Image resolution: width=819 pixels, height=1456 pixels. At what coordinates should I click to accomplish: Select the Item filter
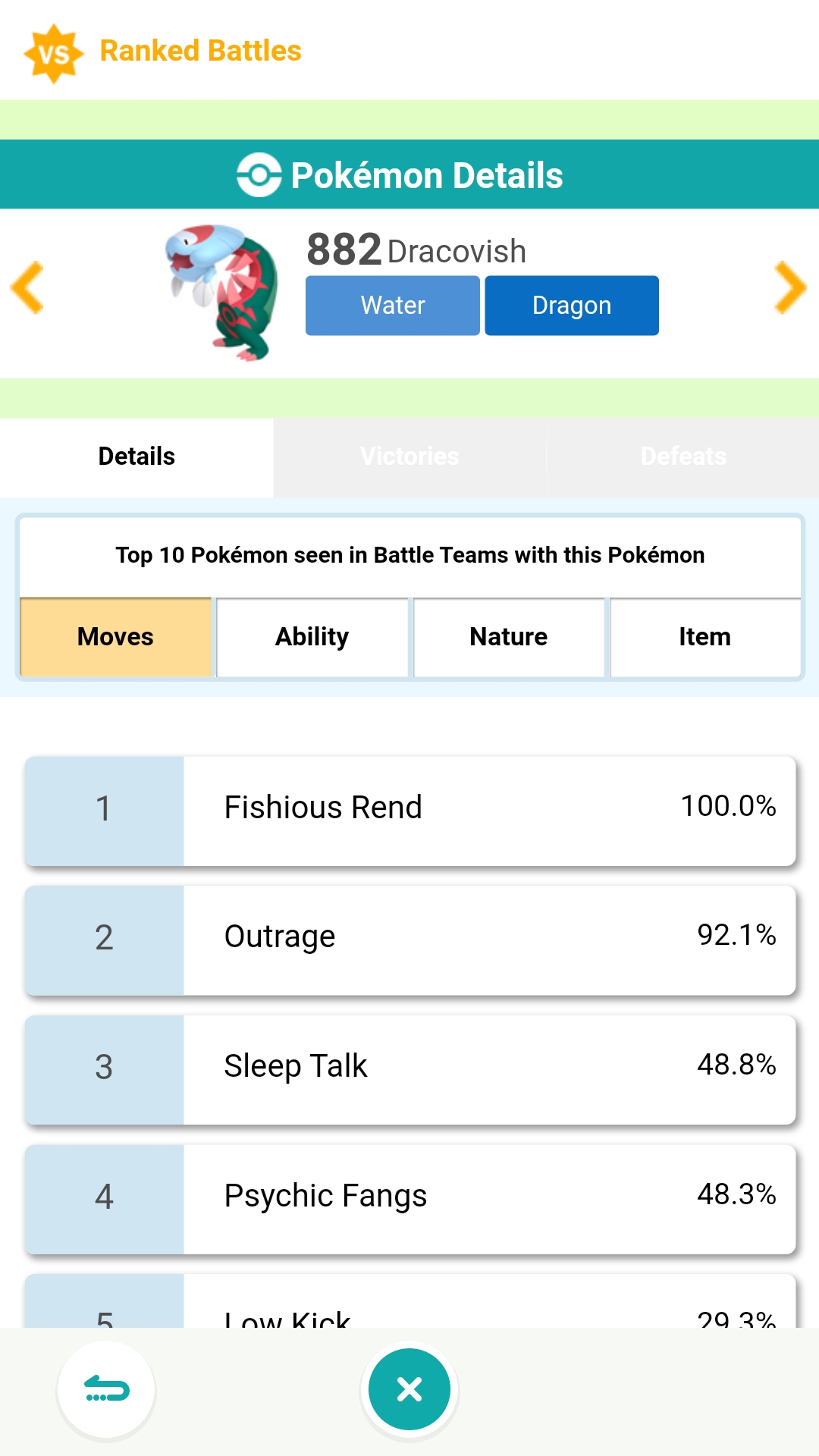pos(704,637)
